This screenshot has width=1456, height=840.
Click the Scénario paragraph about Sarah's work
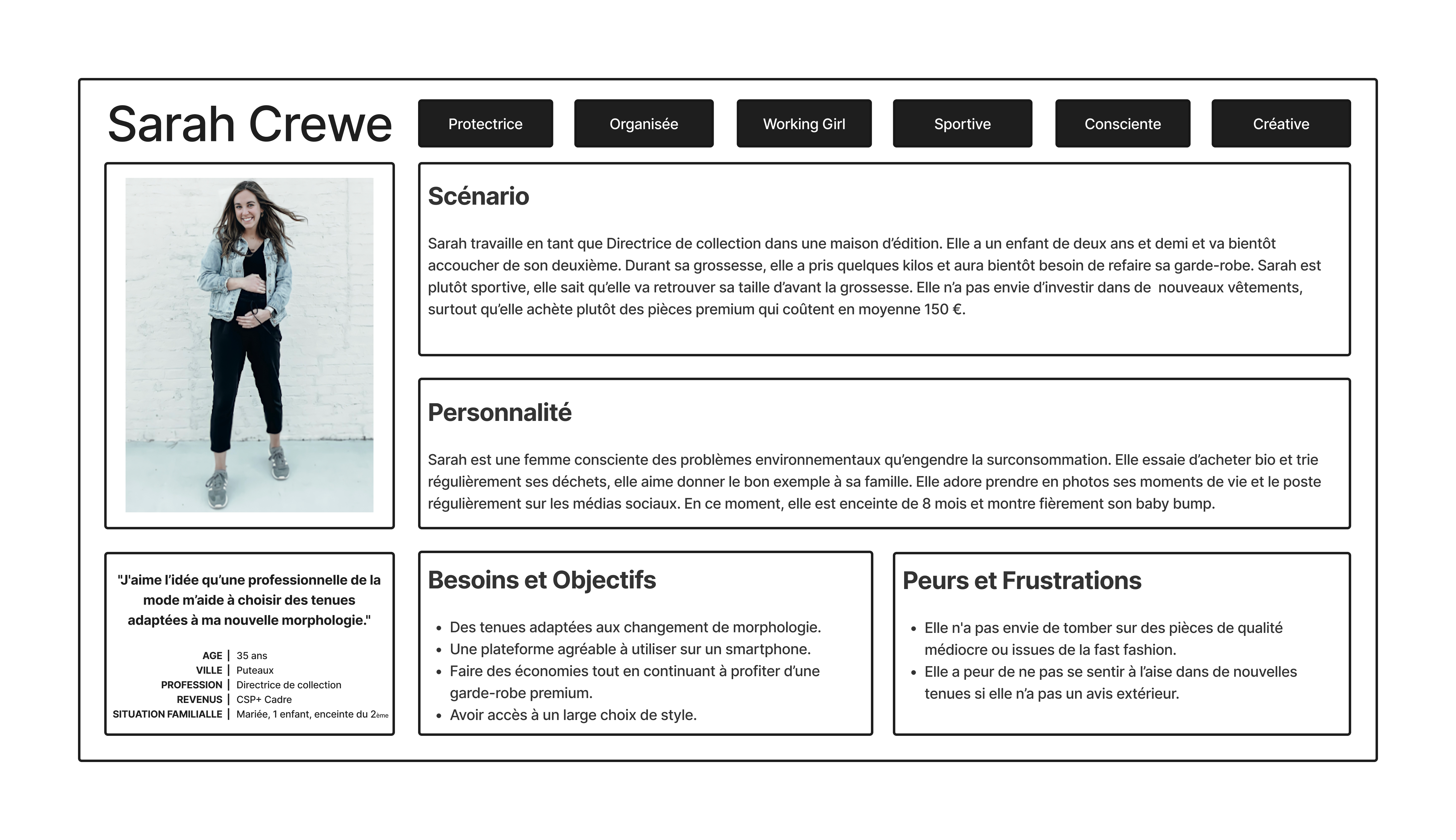[x=874, y=276]
